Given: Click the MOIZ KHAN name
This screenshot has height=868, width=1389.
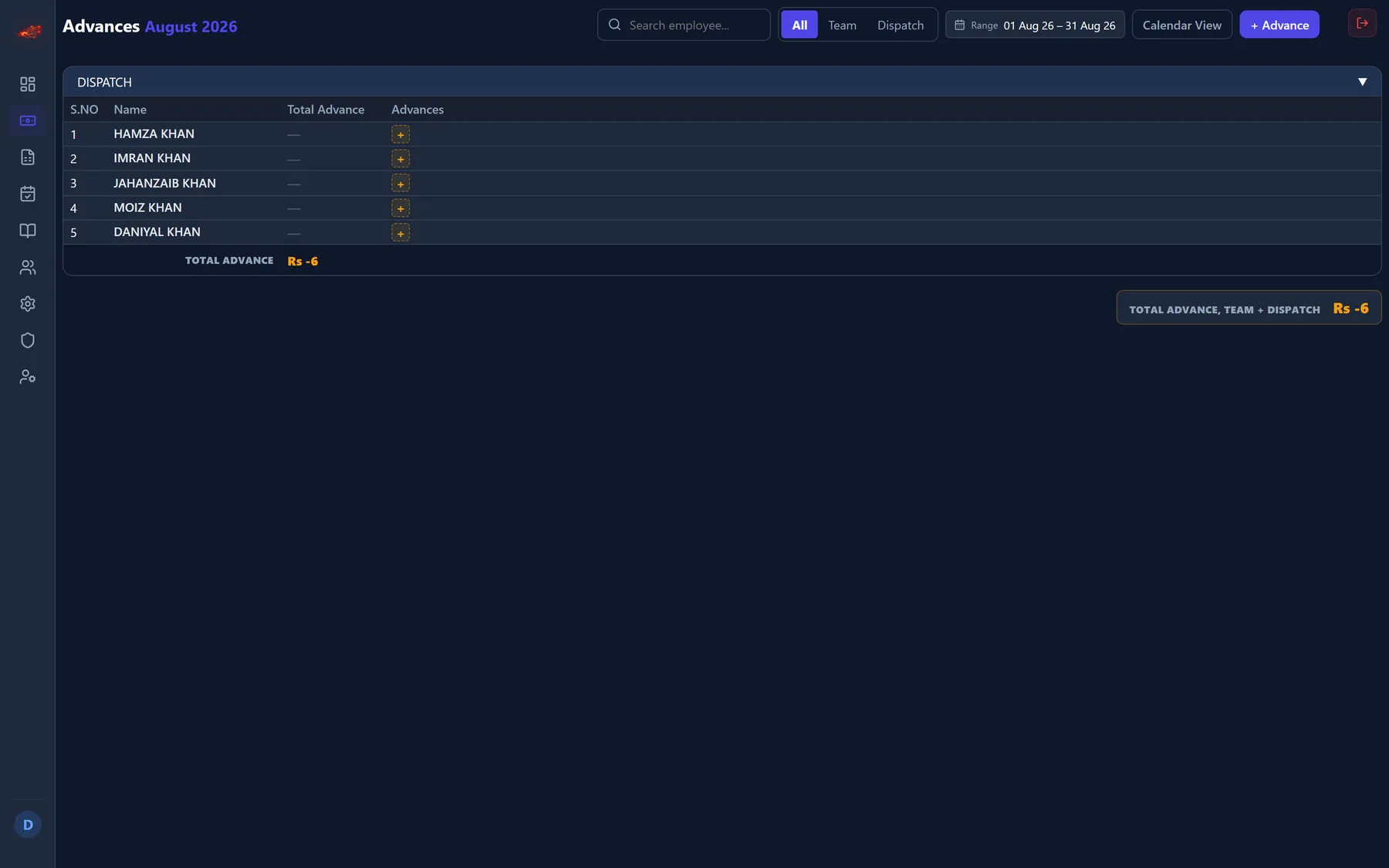Looking at the screenshot, I should click(x=148, y=208).
